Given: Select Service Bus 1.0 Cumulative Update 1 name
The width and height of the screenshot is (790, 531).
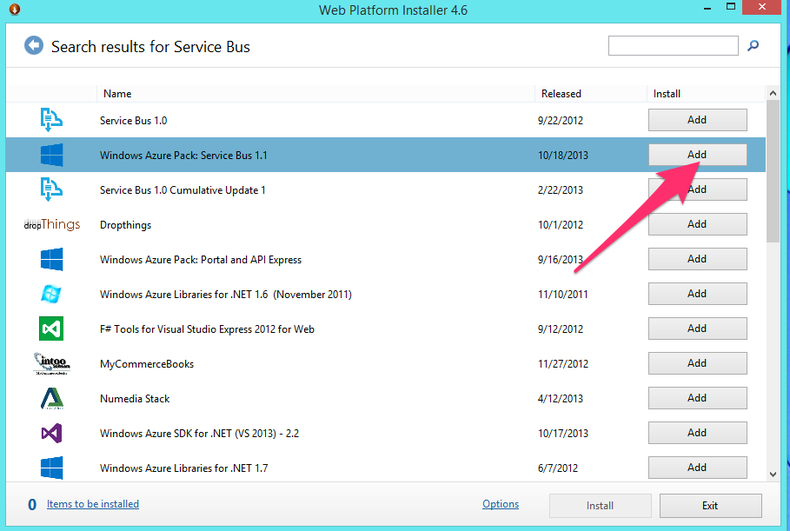Looking at the screenshot, I should (x=182, y=190).
